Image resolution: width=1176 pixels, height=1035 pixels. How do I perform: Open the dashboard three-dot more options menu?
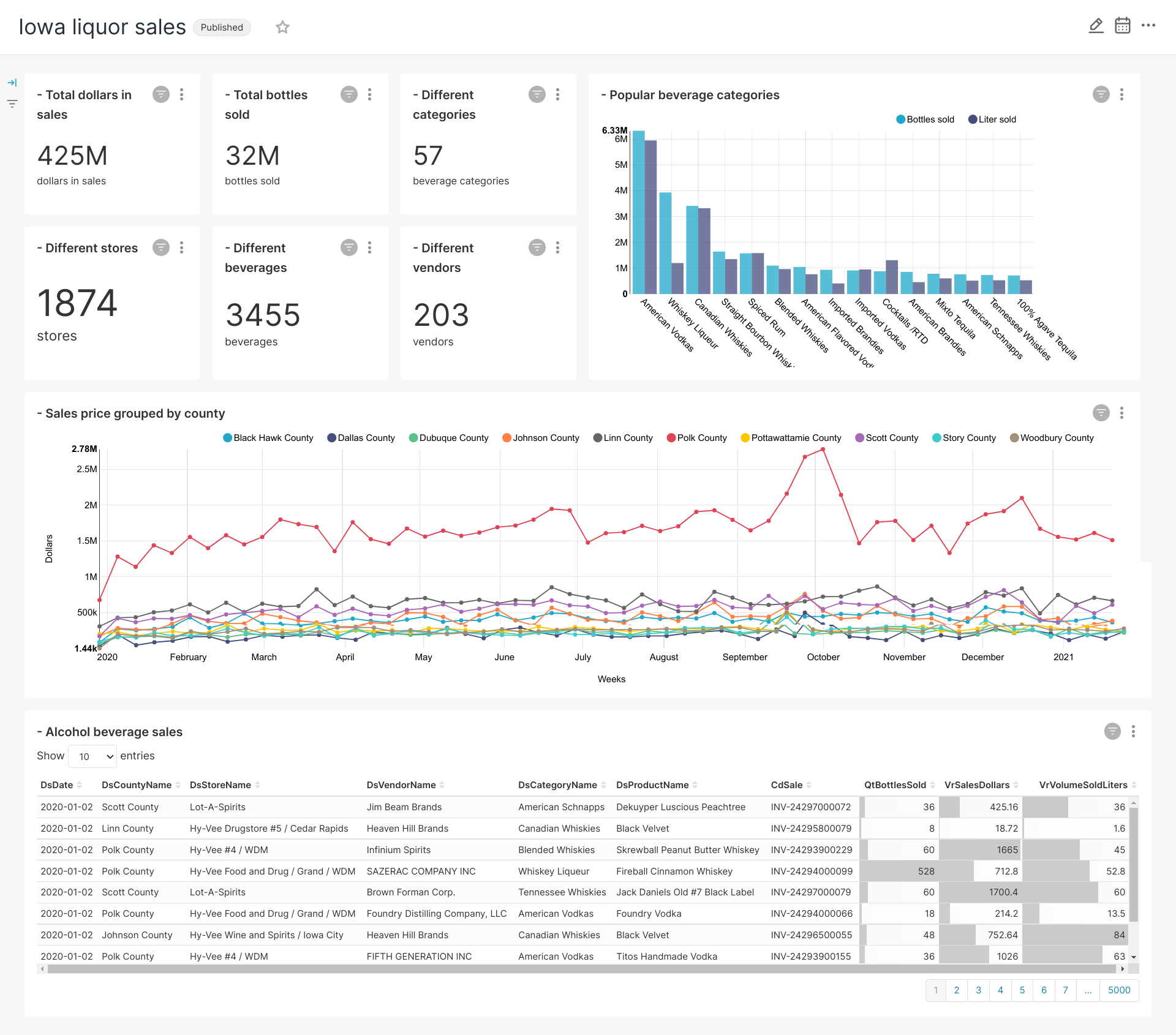1148,26
